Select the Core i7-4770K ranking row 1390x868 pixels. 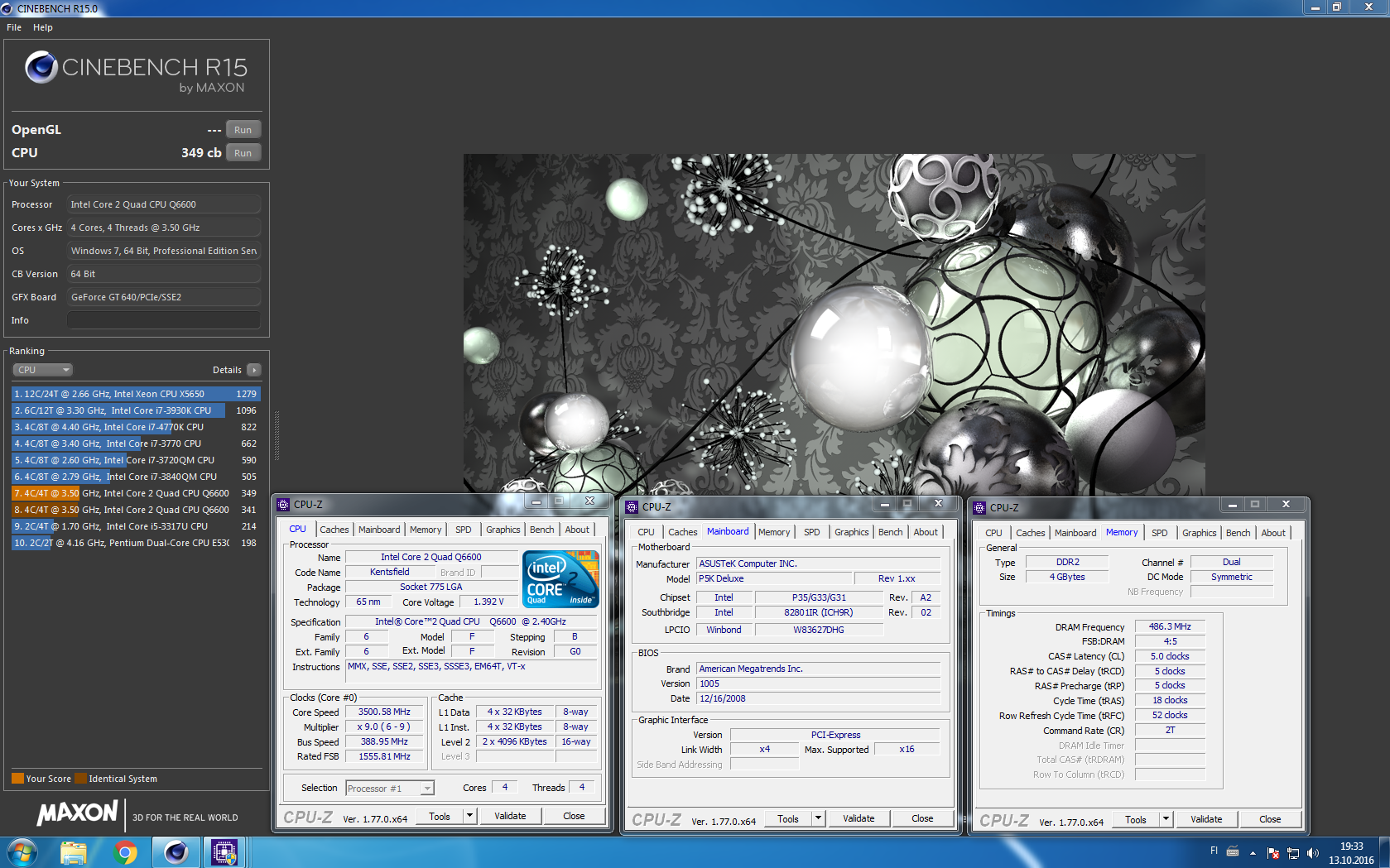pos(136,427)
